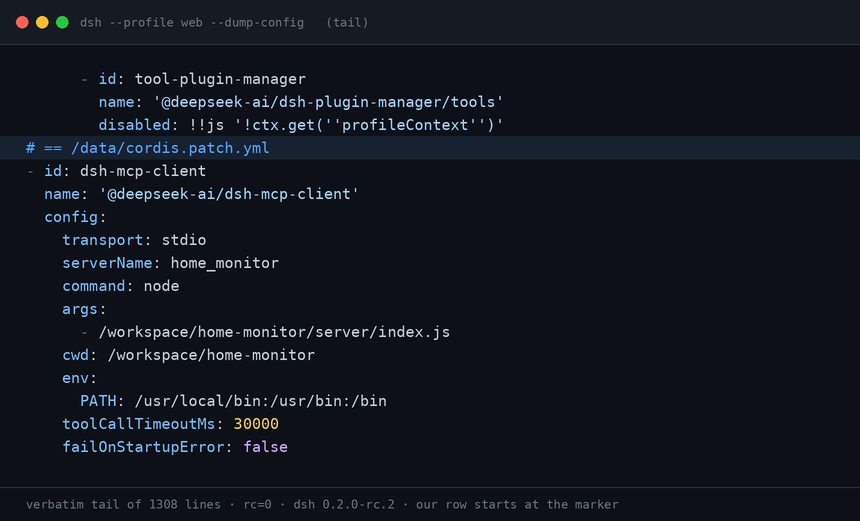Click the 'disabled: !!js' line
The width and height of the screenshot is (860, 521).
(301, 125)
